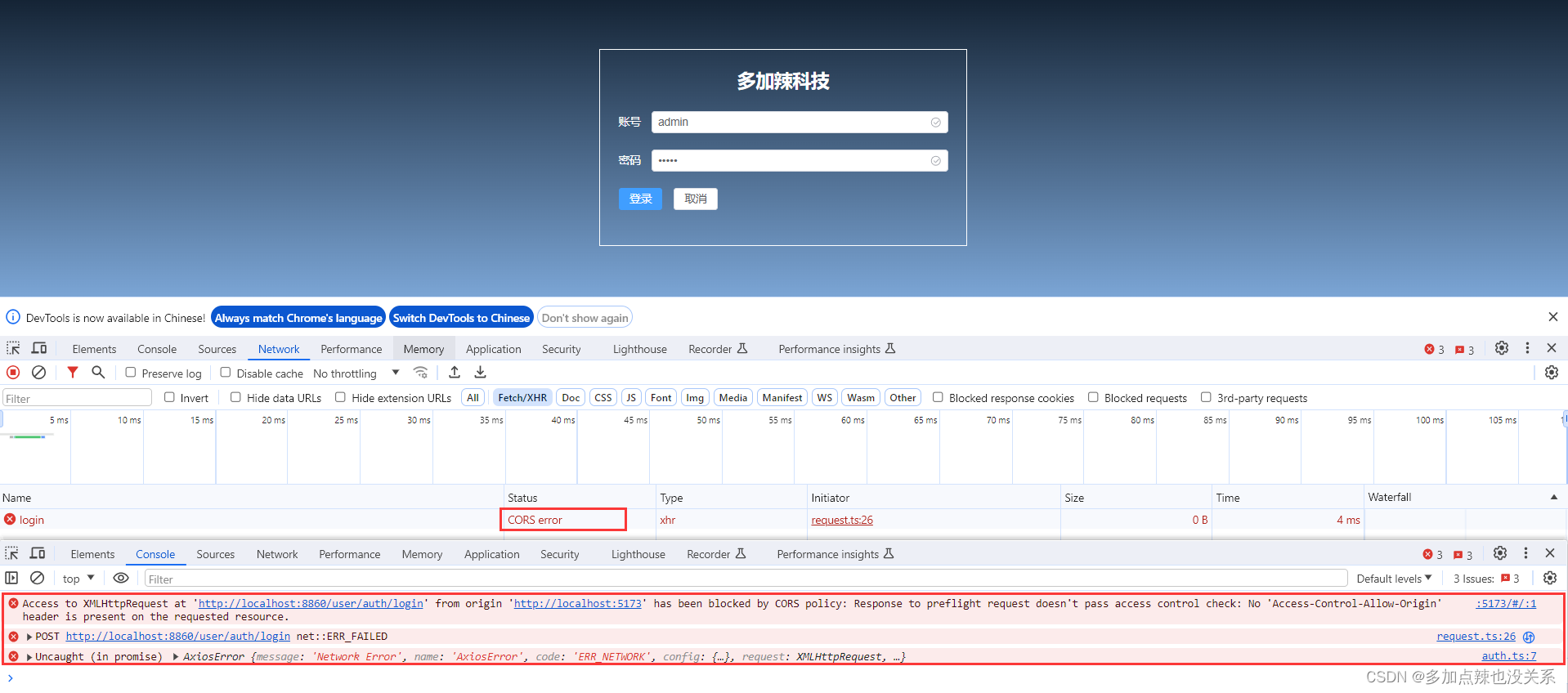Image resolution: width=1568 pixels, height=693 pixels.
Task: Open the Security tab in top DevTools panel
Action: pos(561,349)
